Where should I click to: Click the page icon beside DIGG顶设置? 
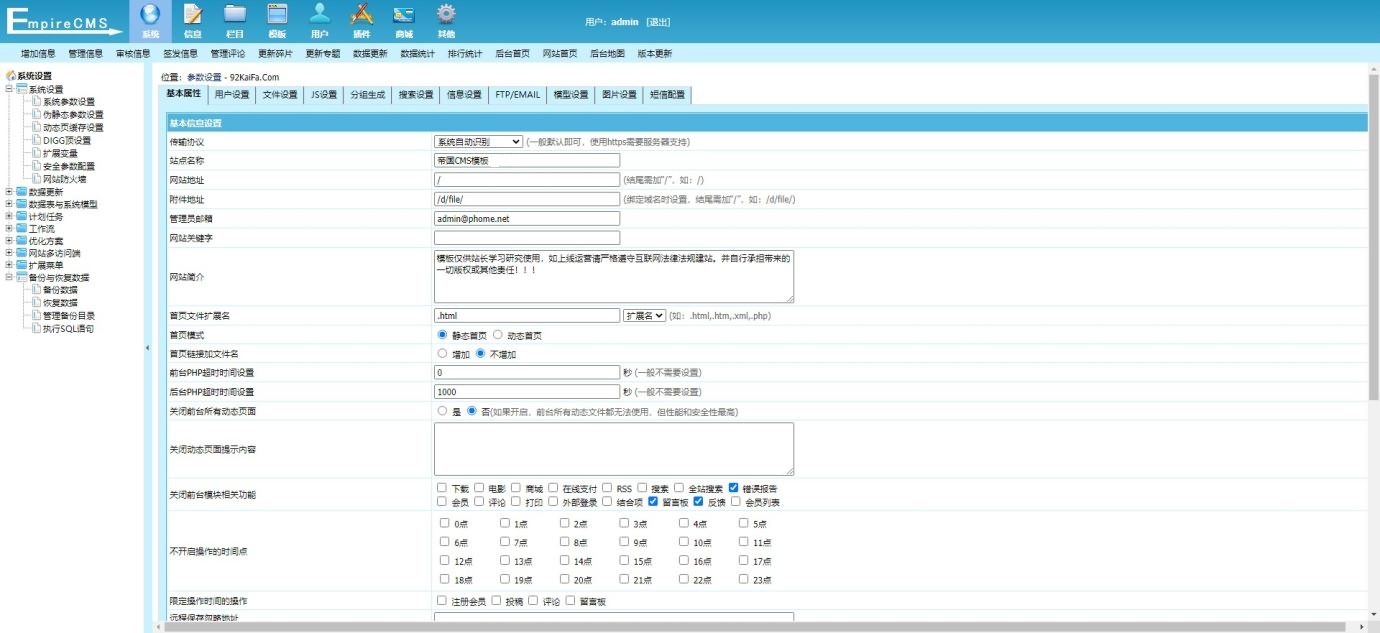point(37,140)
